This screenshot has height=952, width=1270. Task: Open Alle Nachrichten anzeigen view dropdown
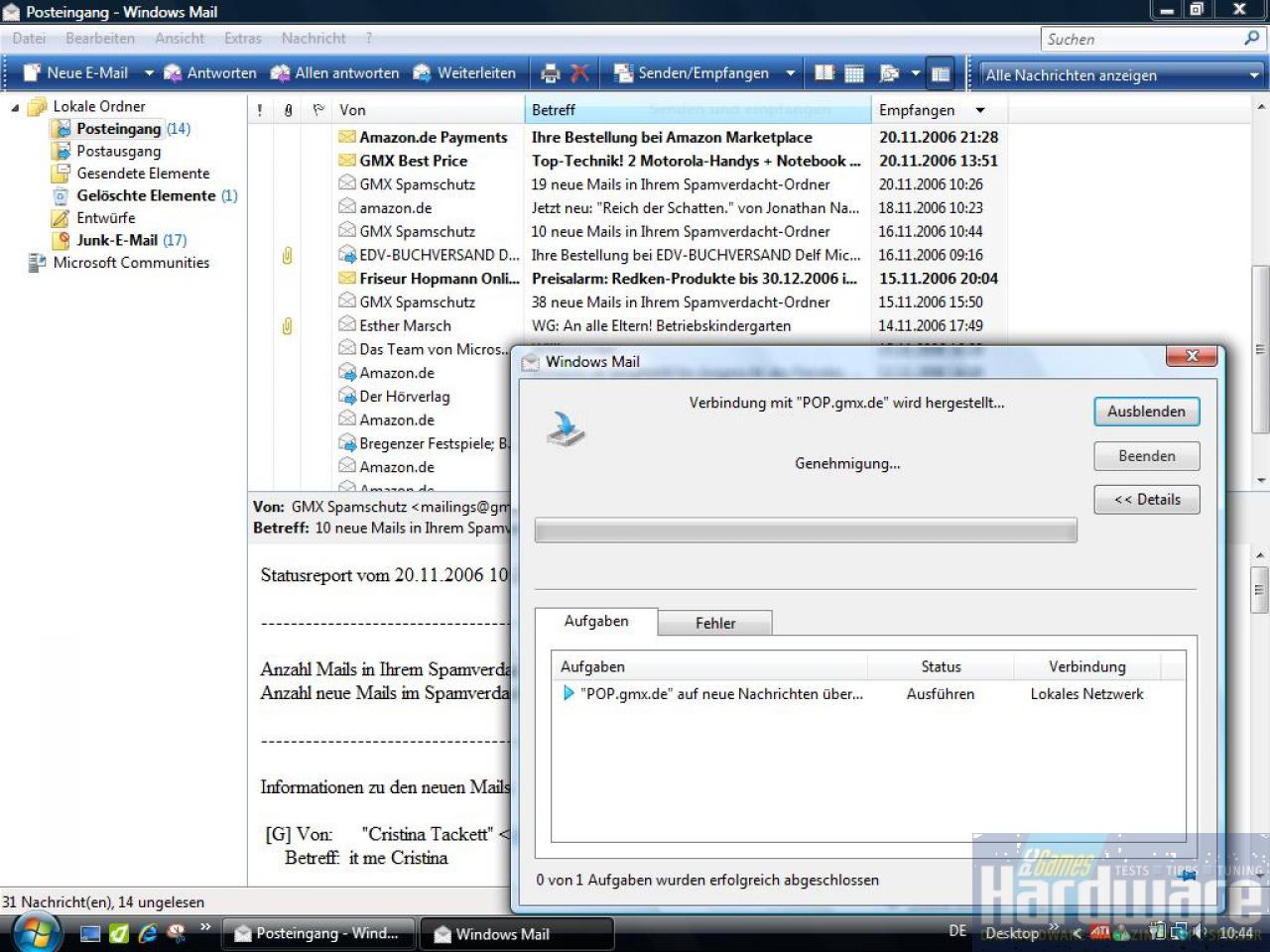pyautogui.click(x=1121, y=74)
